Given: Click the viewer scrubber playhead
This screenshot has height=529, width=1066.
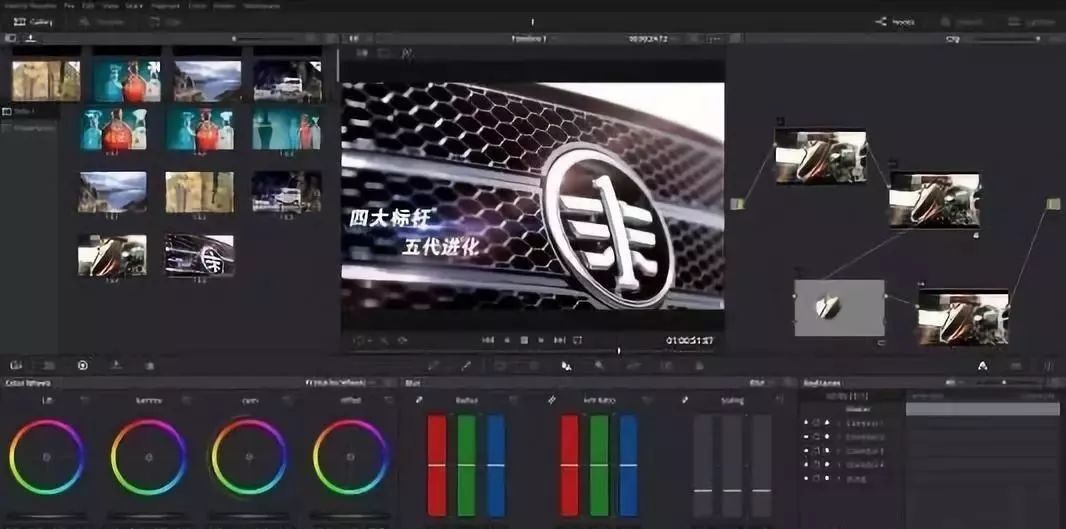Looking at the screenshot, I should (619, 351).
